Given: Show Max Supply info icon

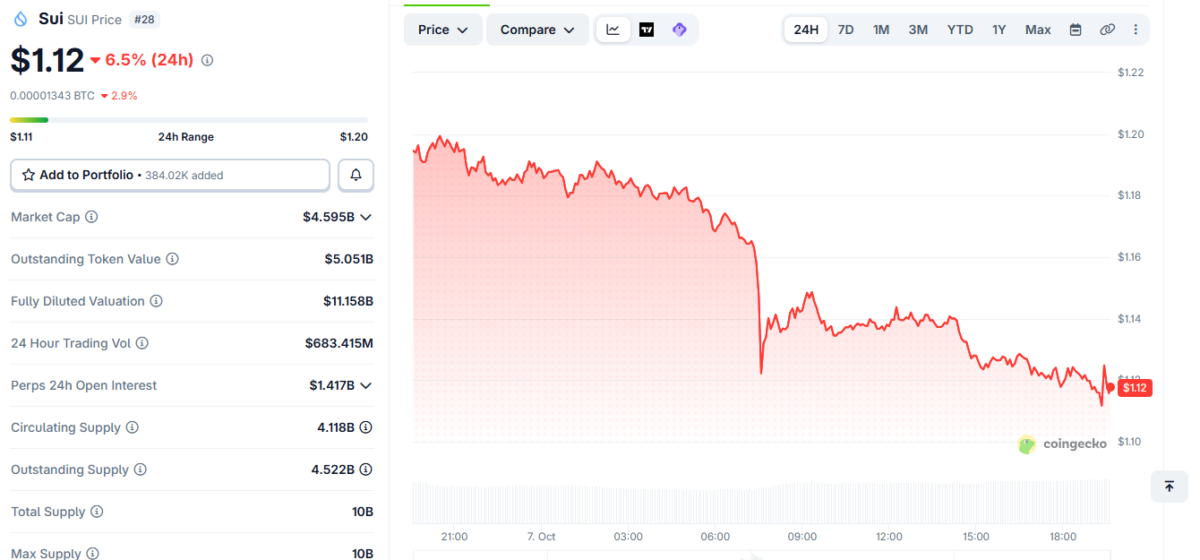Looking at the screenshot, I should tap(92, 553).
